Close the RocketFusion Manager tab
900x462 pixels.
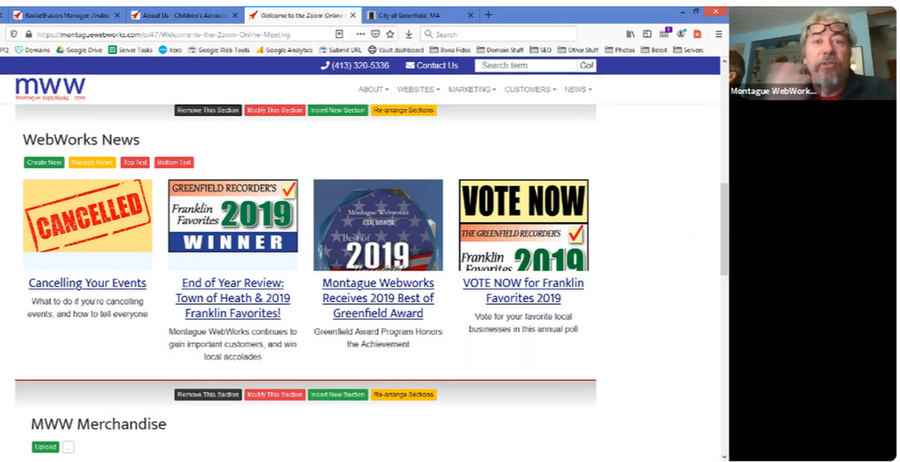[x=118, y=15]
